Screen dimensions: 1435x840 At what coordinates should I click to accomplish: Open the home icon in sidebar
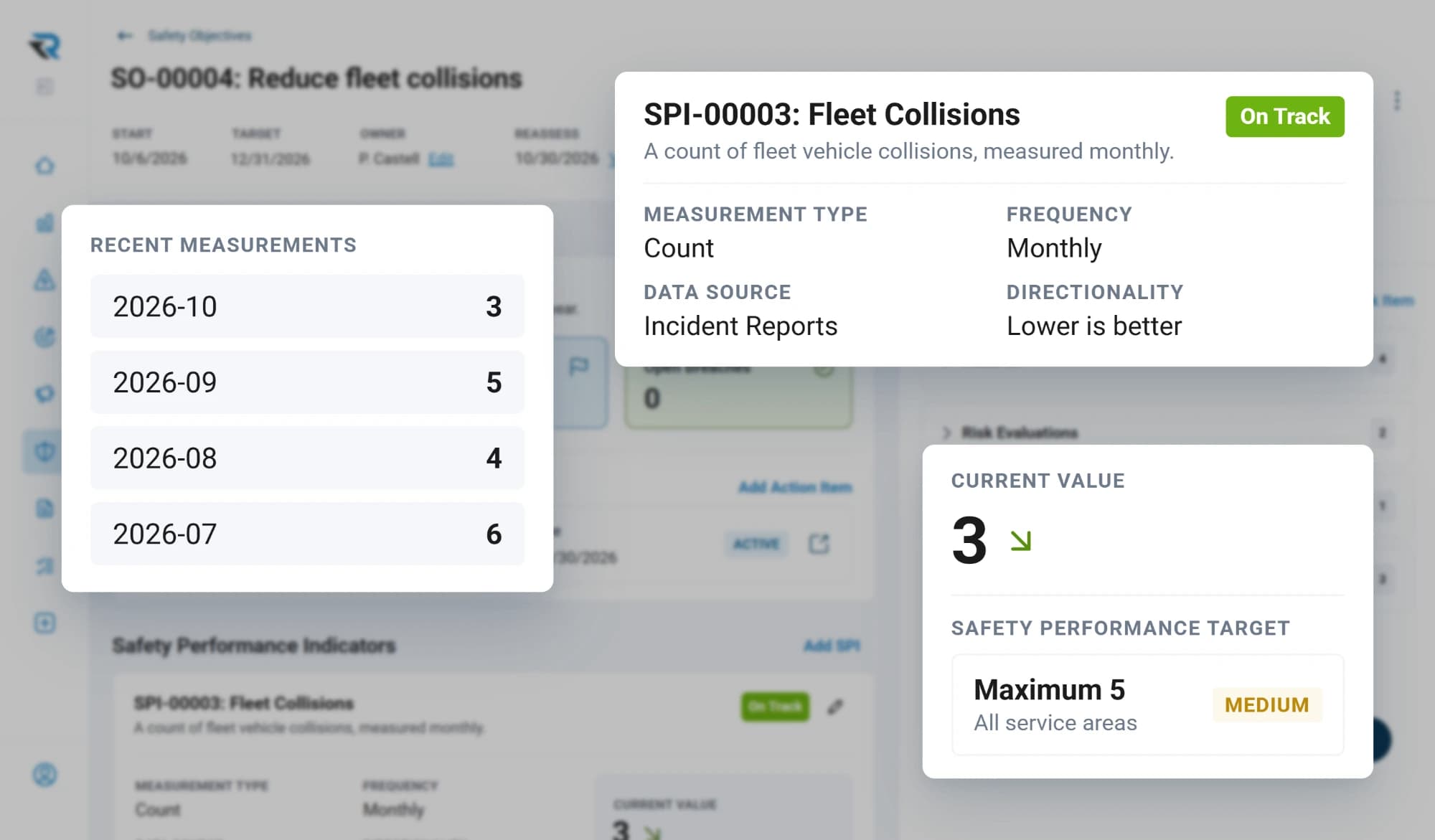point(44,166)
